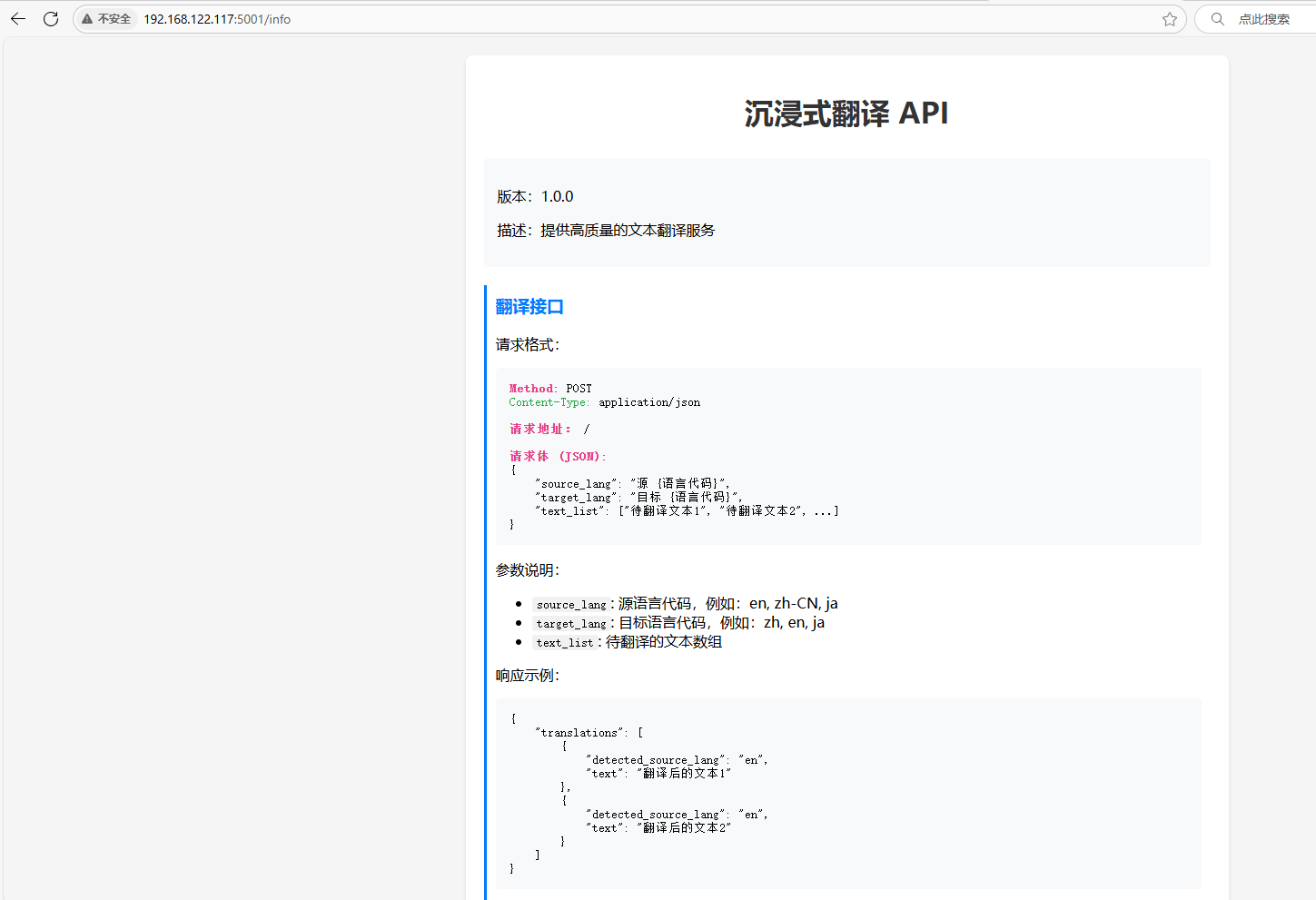This screenshot has width=1316, height=900.
Task: Click the 参数说明 label
Action: (528, 570)
